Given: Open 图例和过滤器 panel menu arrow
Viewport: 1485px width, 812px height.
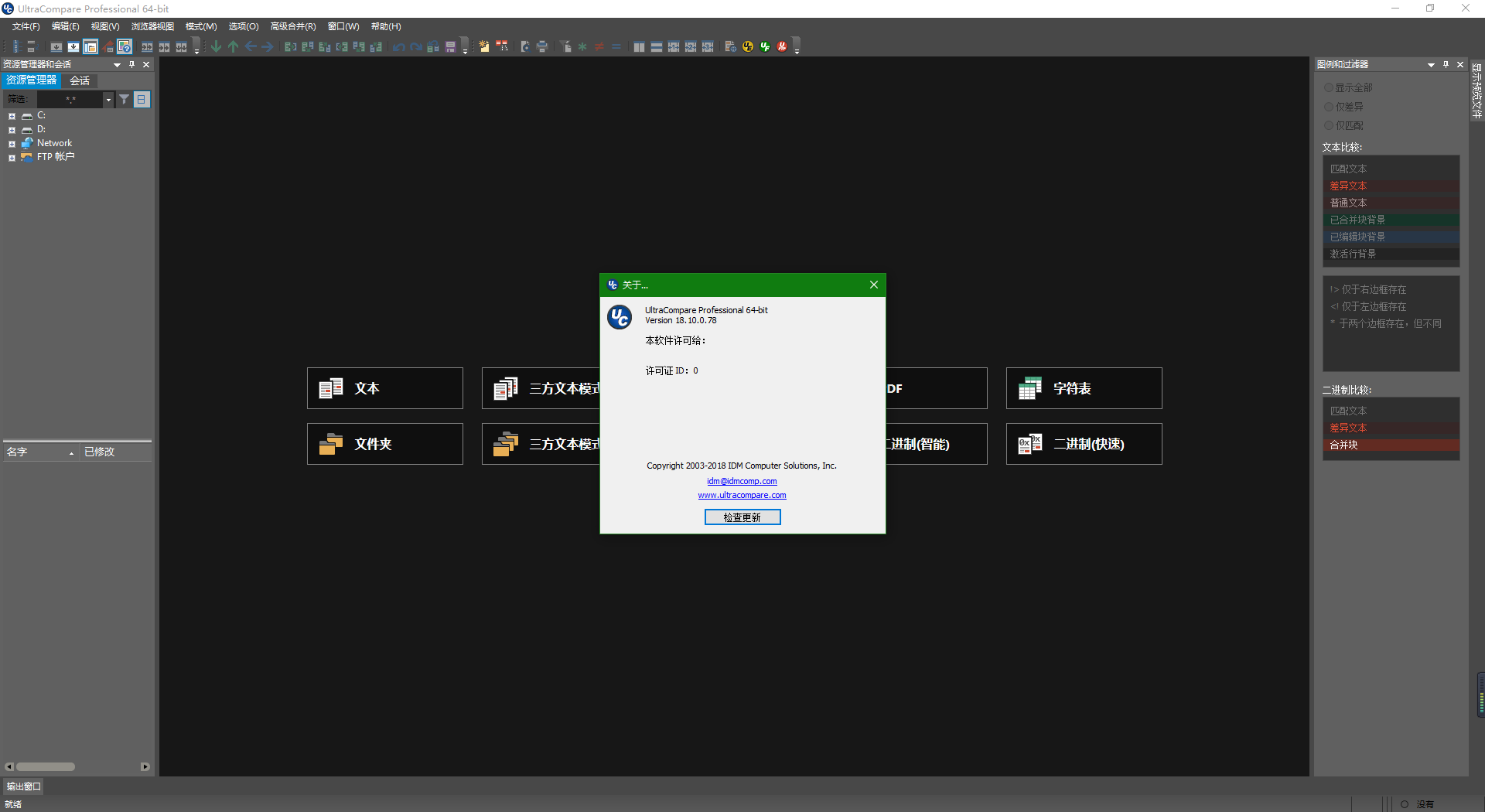Looking at the screenshot, I should point(1431,65).
